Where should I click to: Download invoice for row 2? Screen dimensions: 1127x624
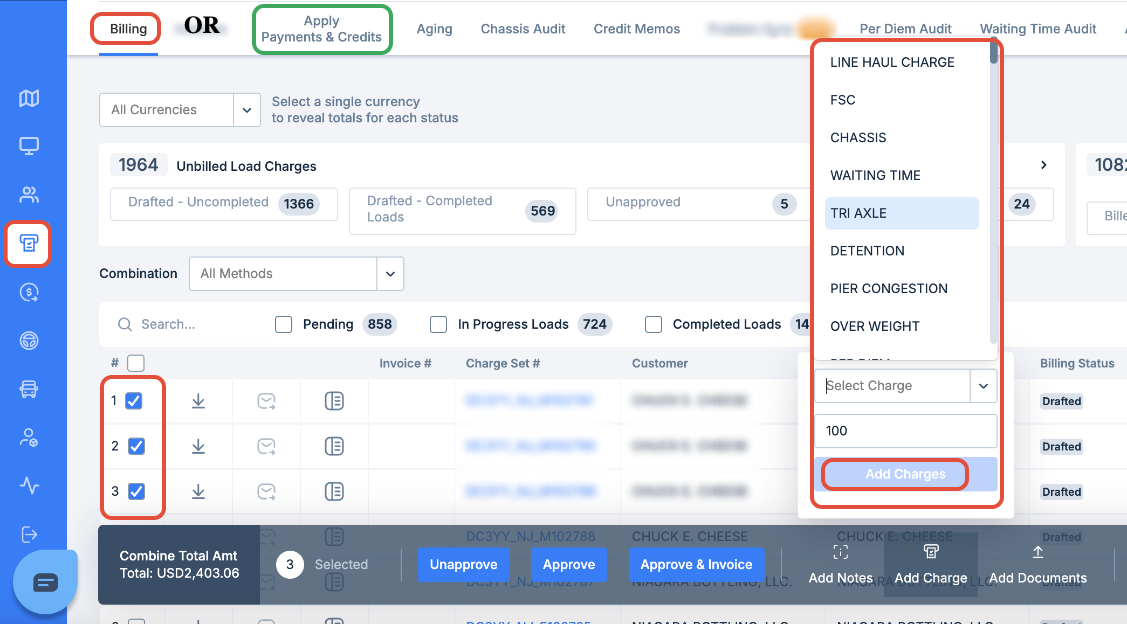tap(198, 446)
